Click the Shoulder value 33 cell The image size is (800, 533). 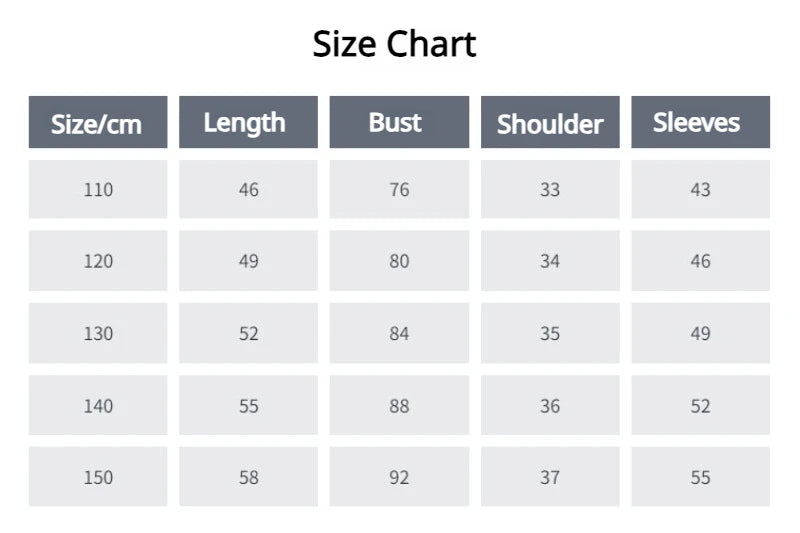(550, 189)
